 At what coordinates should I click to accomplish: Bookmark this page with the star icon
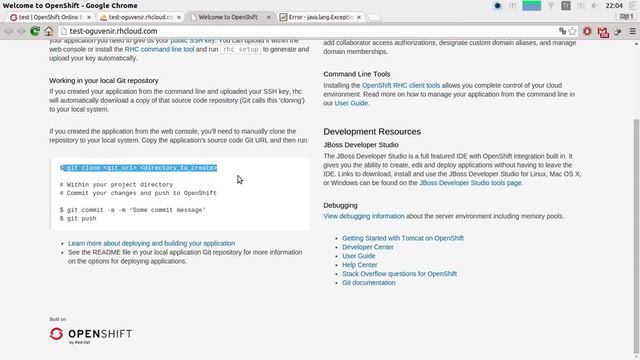[573, 31]
